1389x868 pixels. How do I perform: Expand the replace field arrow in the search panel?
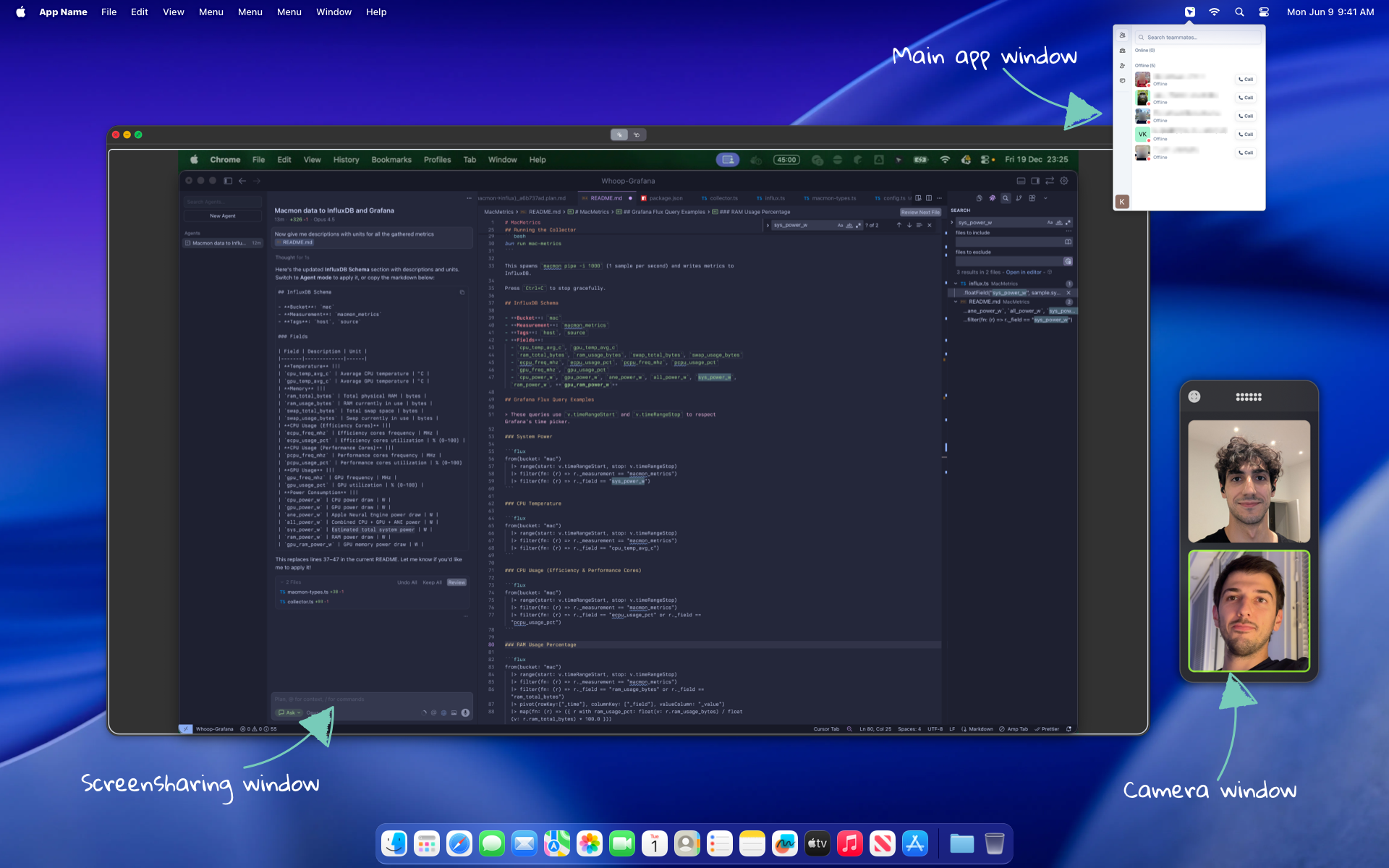(x=952, y=222)
